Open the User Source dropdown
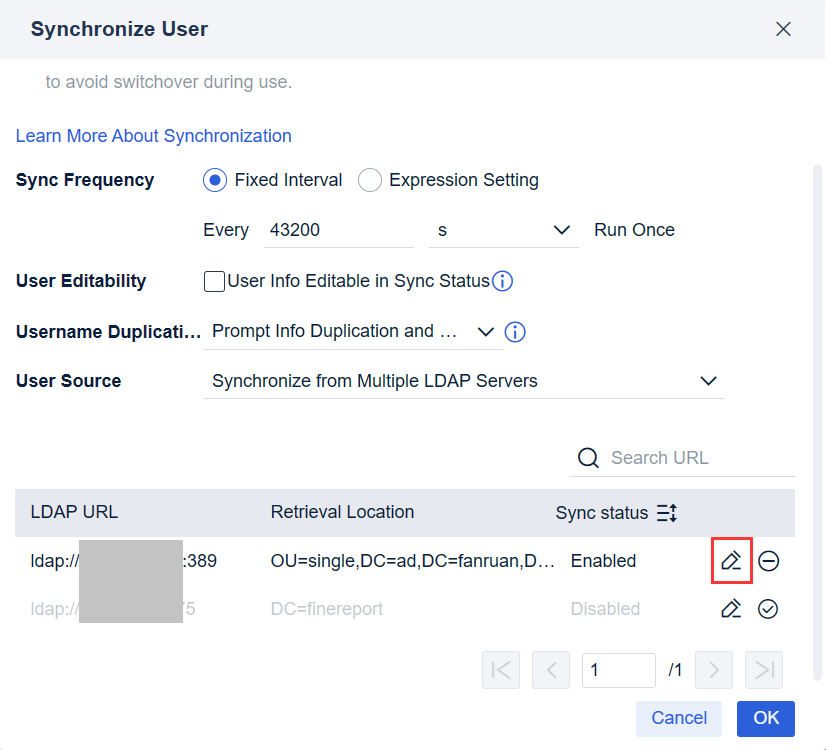The height and width of the screenshot is (750, 826). [708, 381]
